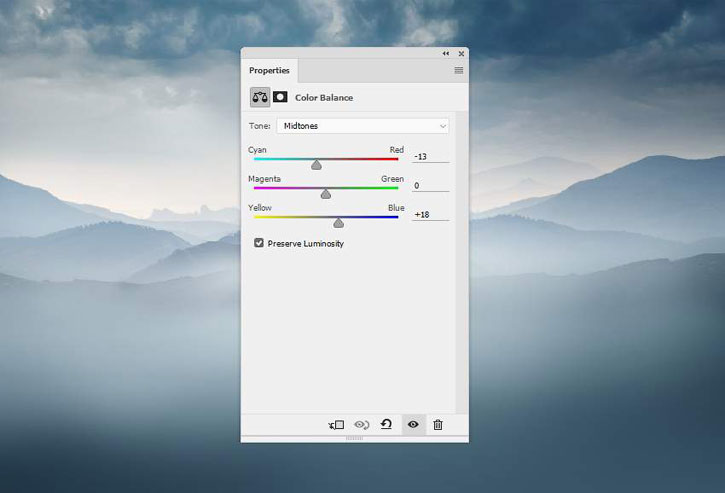Toggle the adjustment layer visibility eye
725x493 pixels.
pos(413,424)
